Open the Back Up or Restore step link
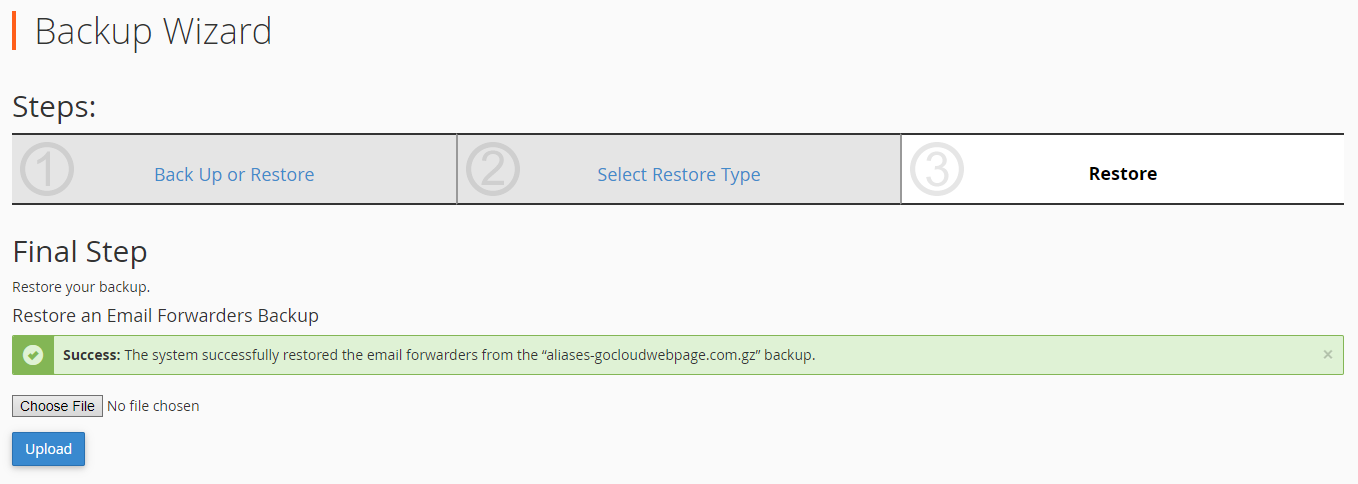Image resolution: width=1358 pixels, height=484 pixels. 234,174
